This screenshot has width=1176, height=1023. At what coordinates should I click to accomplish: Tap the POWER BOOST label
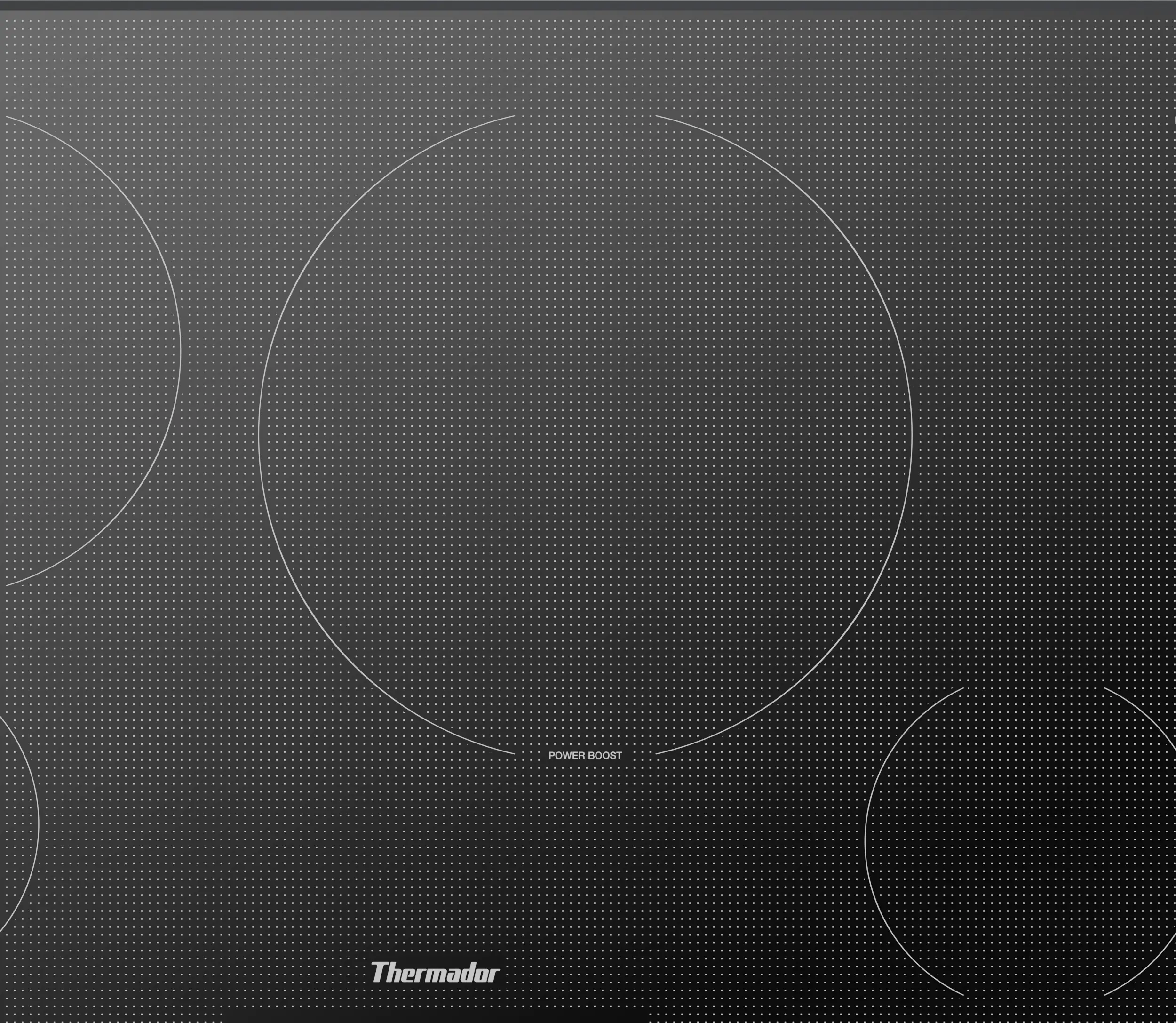585,755
